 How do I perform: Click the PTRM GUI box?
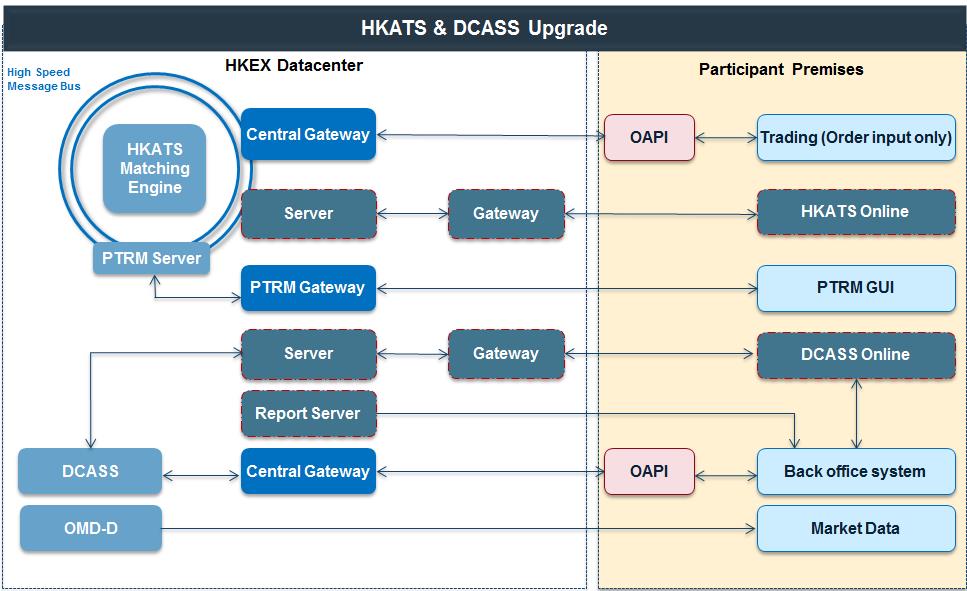[x=856, y=288]
